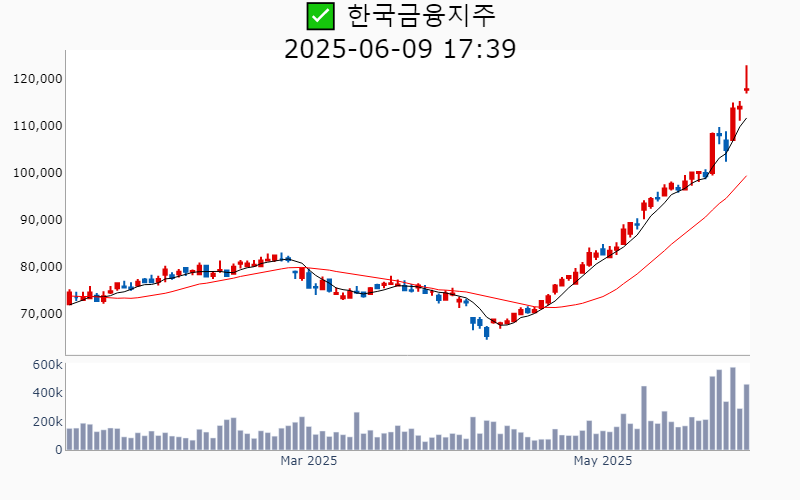The image size is (800, 500).
Task: Click the 110,000 price axis label
Action: coord(38,126)
